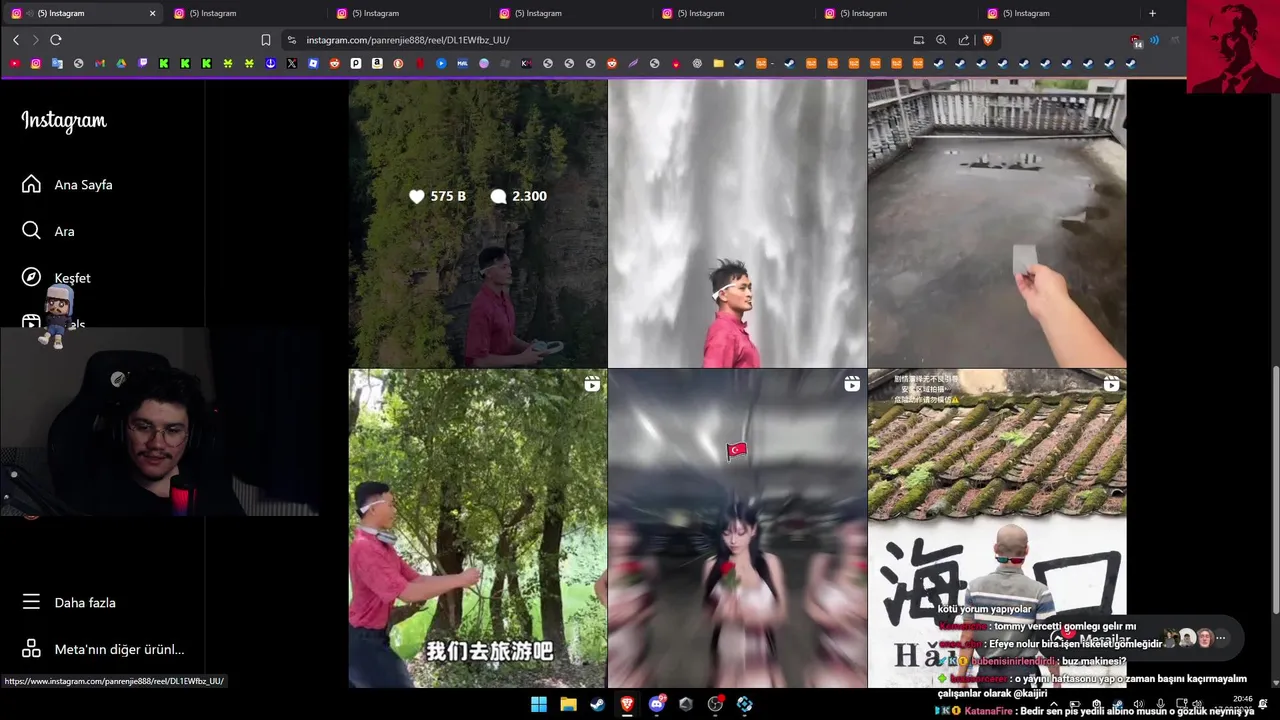The width and height of the screenshot is (1280, 720).
Task: Open yellow folder bookmark
Action: [718, 63]
